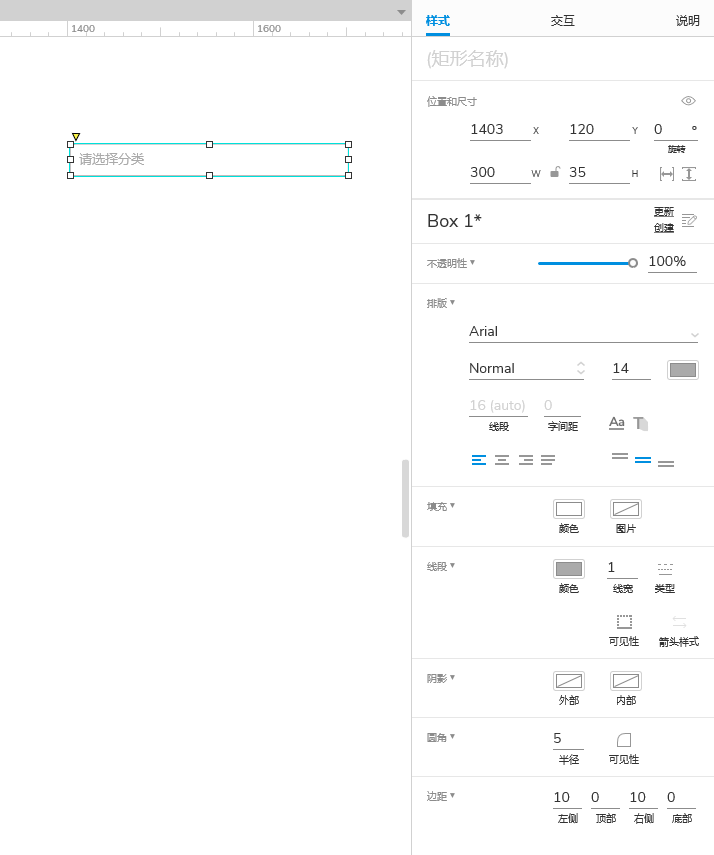This screenshot has width=714, height=855.
Task: Click 更新 to update the style
Action: tap(664, 212)
